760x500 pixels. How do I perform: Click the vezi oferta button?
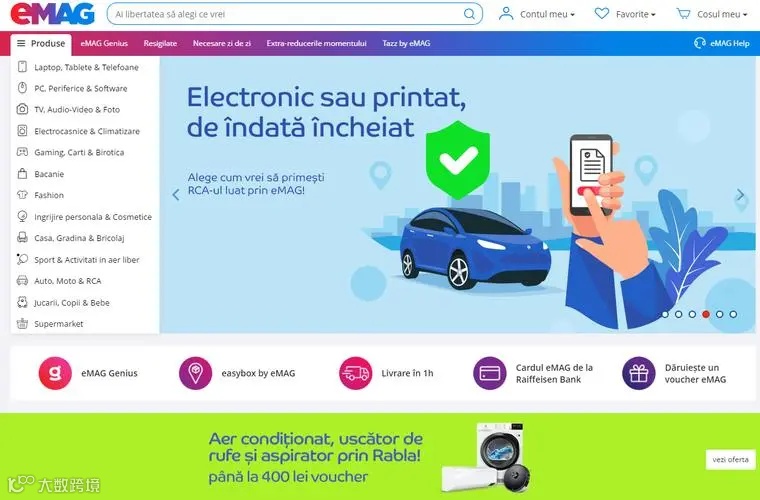coord(730,459)
